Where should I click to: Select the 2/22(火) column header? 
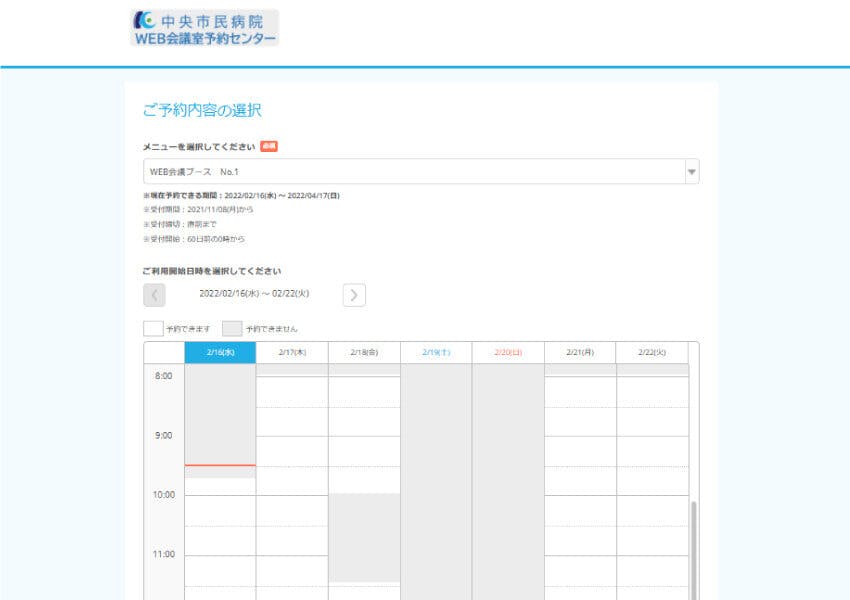pyautogui.click(x=652, y=353)
